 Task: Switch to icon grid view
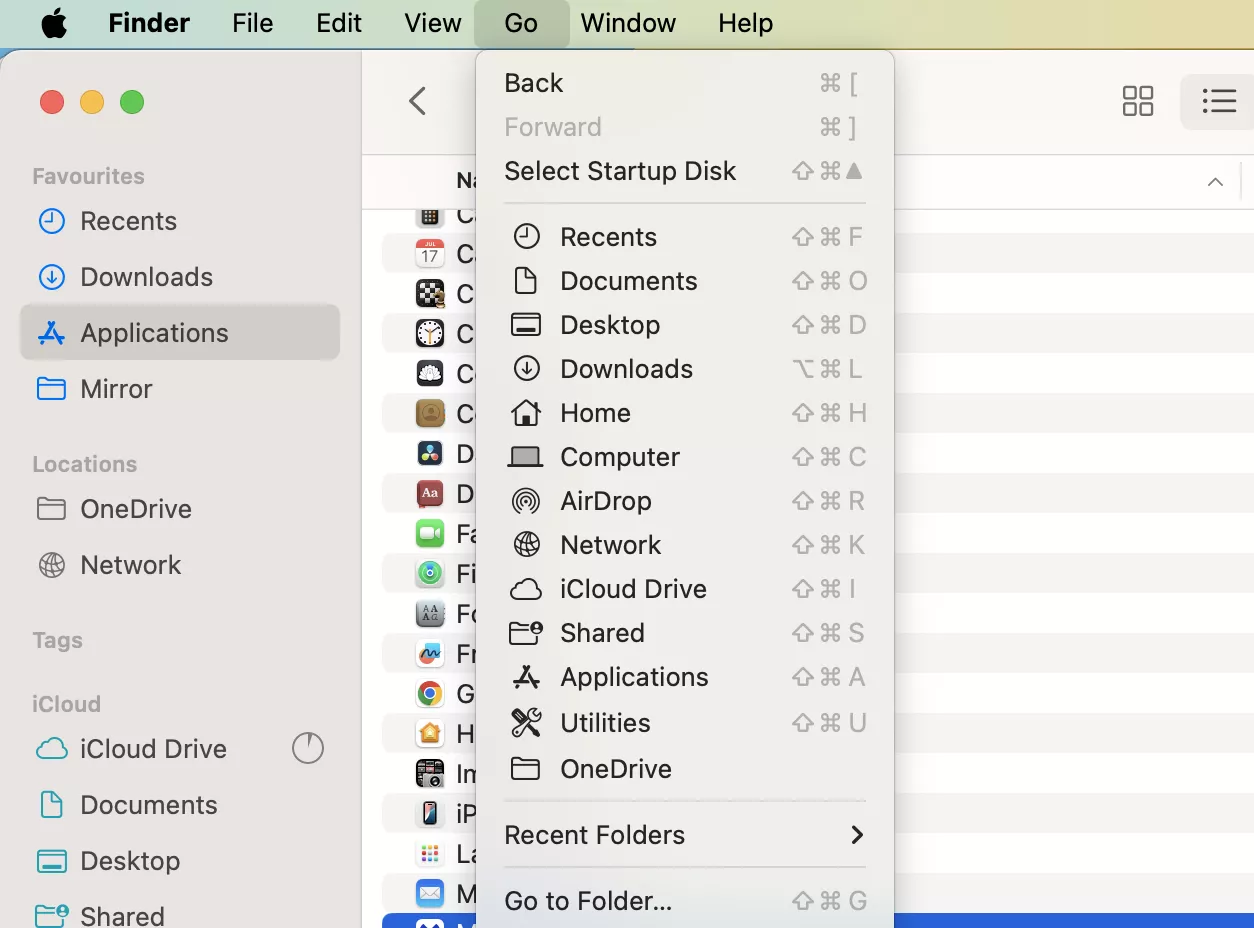(x=1138, y=101)
